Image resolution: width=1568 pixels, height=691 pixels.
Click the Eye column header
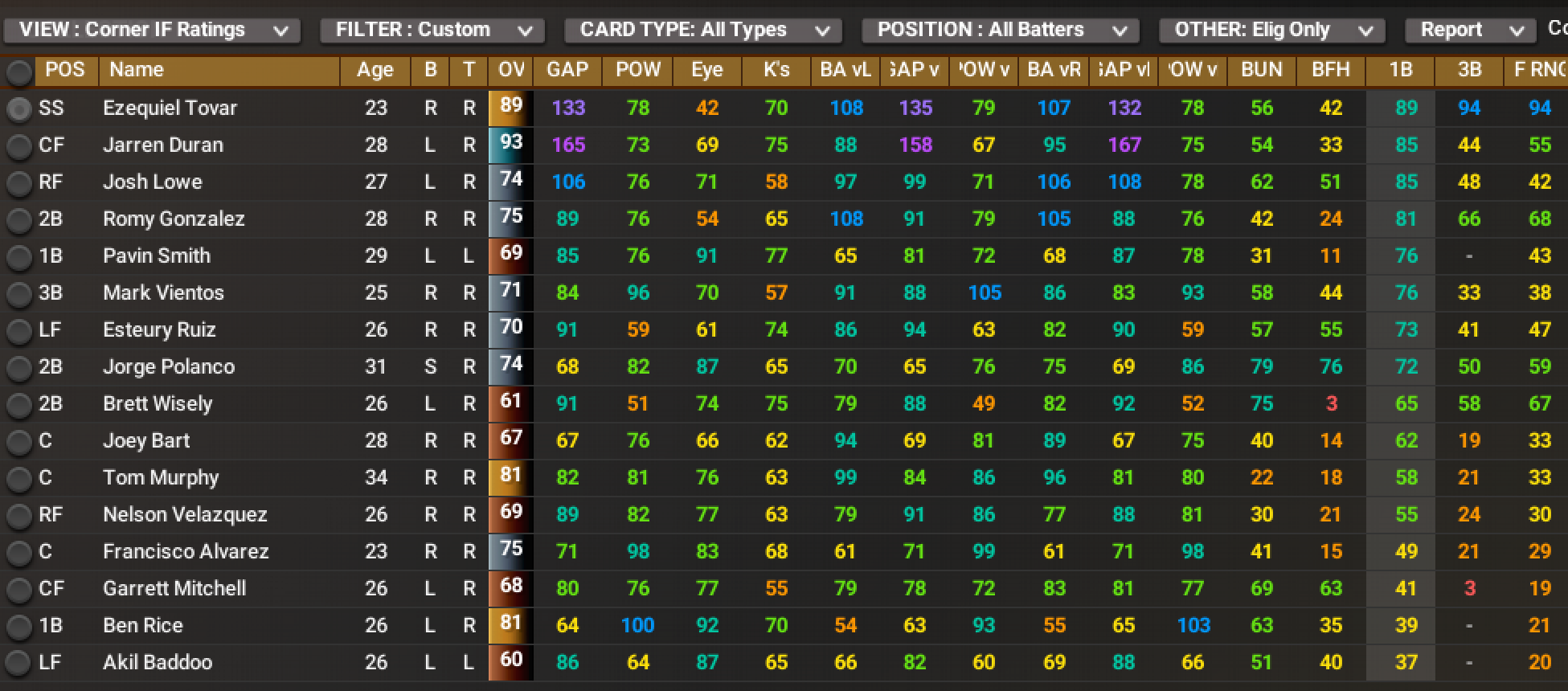(x=707, y=70)
